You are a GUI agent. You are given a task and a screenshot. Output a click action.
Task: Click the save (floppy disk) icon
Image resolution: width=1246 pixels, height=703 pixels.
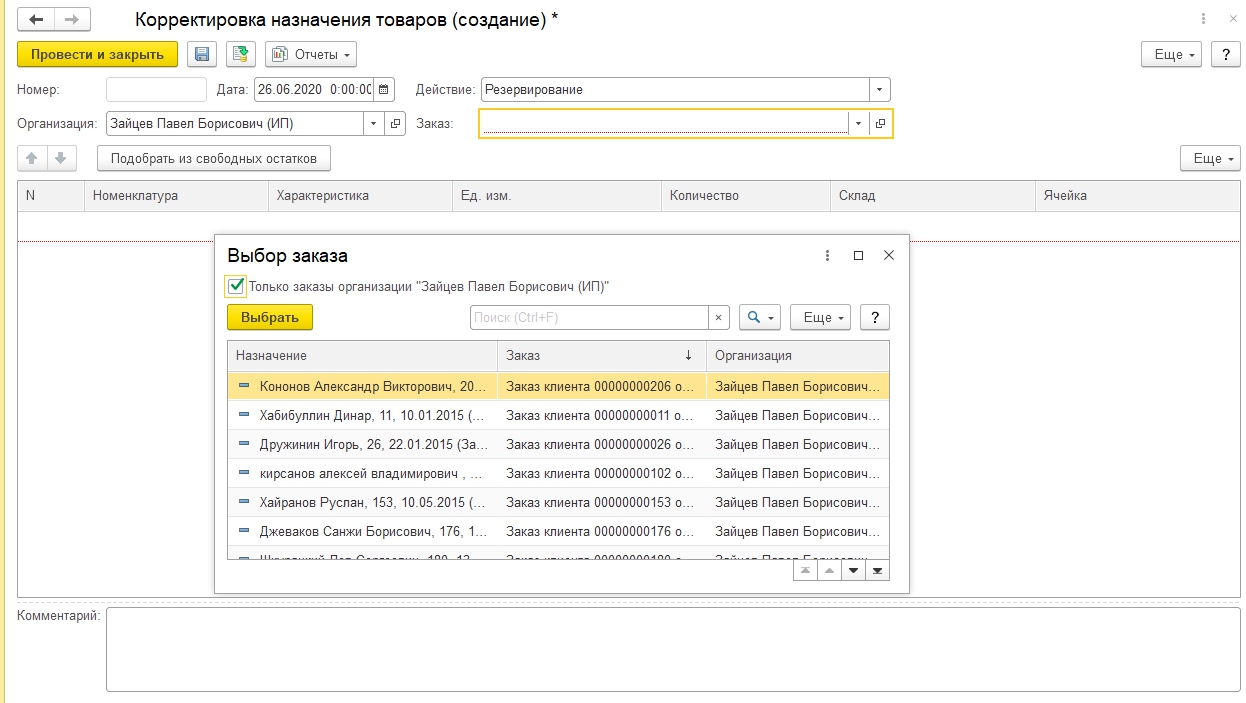[x=201, y=54]
